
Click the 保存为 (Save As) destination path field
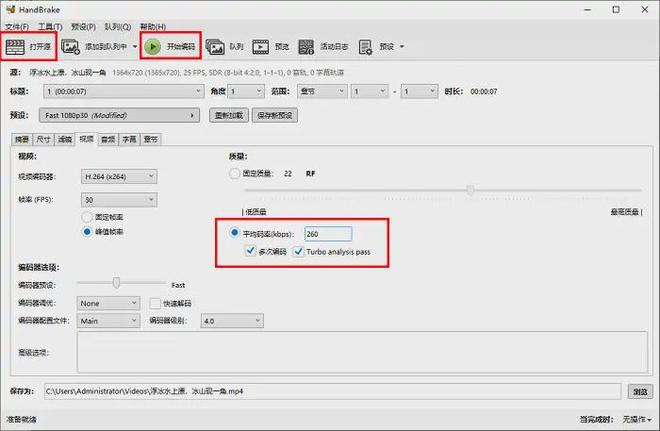(333, 391)
